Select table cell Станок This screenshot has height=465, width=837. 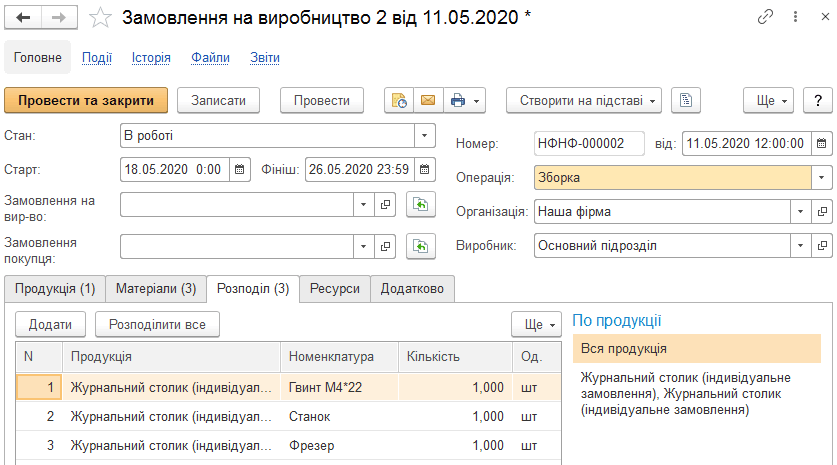339,416
